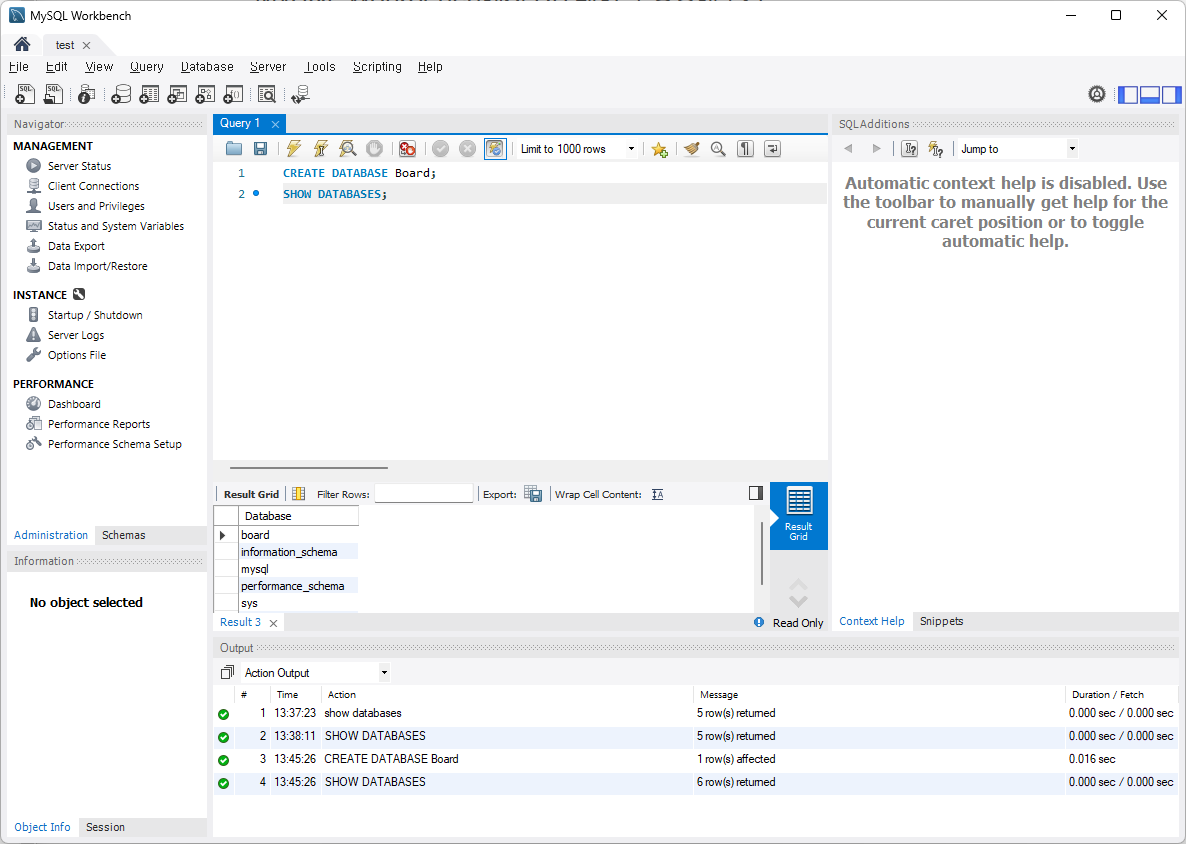Image resolution: width=1186 pixels, height=844 pixels.
Task: Toggle continue-on-error for script execution
Action: [407, 149]
